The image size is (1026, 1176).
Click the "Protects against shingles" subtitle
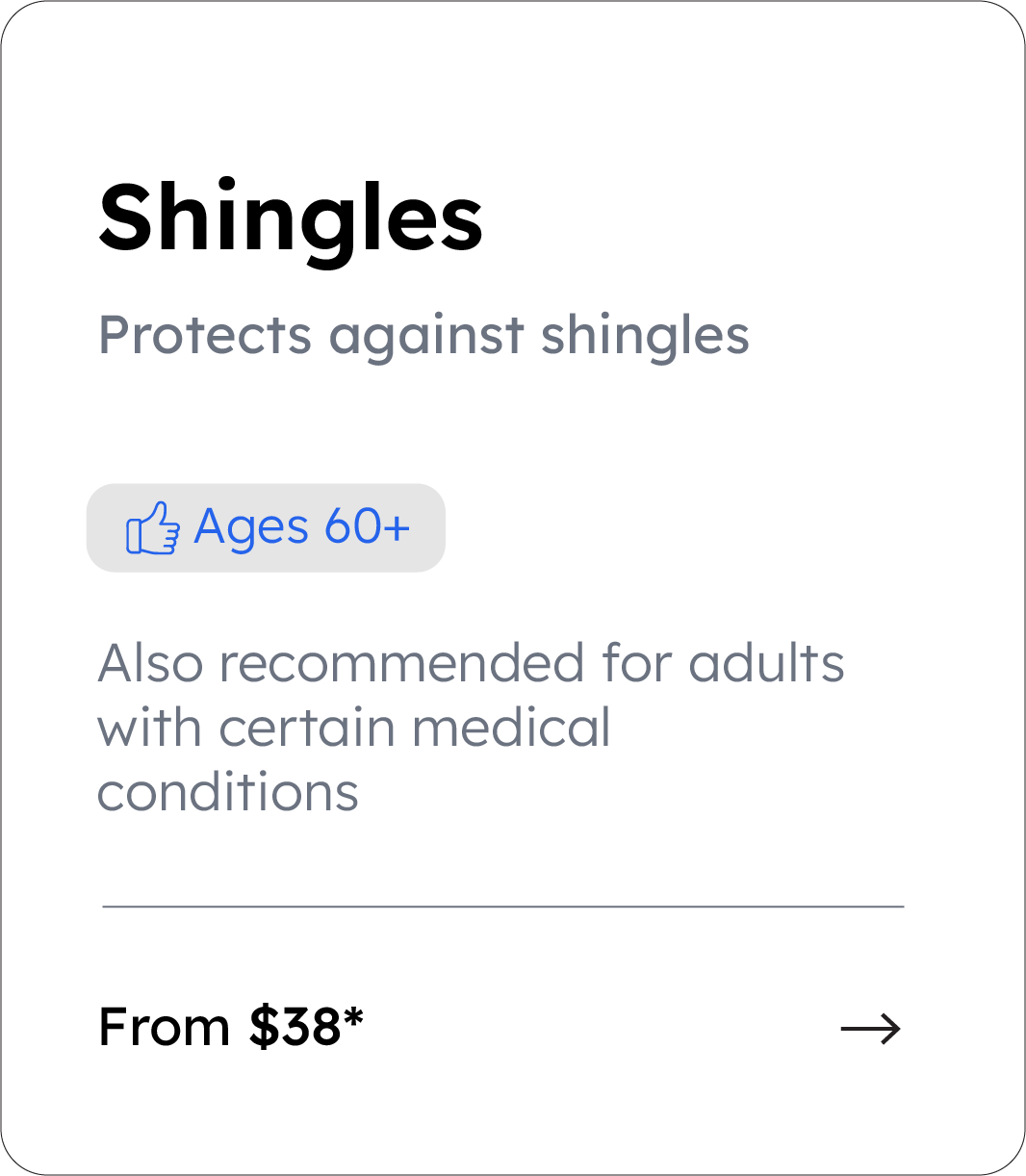pos(423,336)
